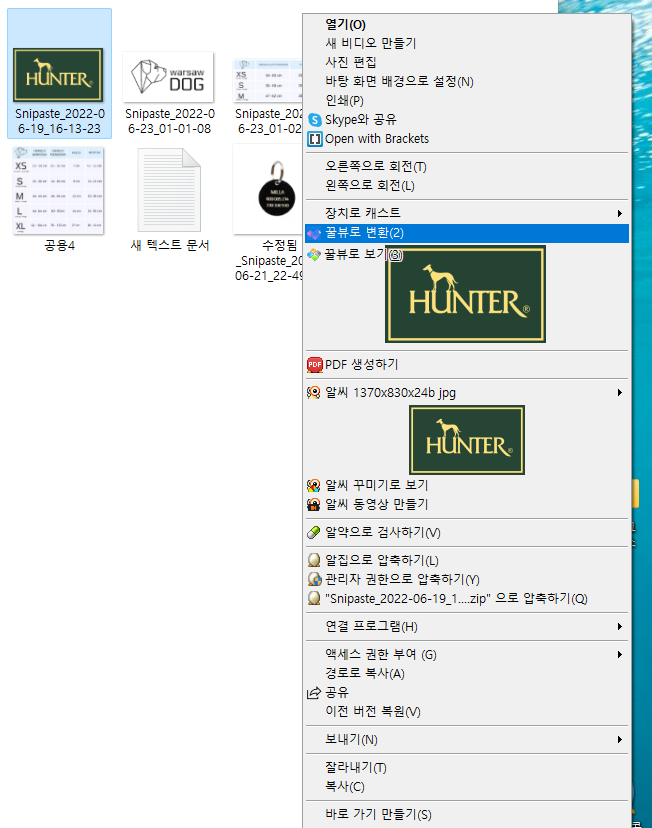
Task: Click the 알씨 동영상 만들기 label
Action: (x=376, y=504)
